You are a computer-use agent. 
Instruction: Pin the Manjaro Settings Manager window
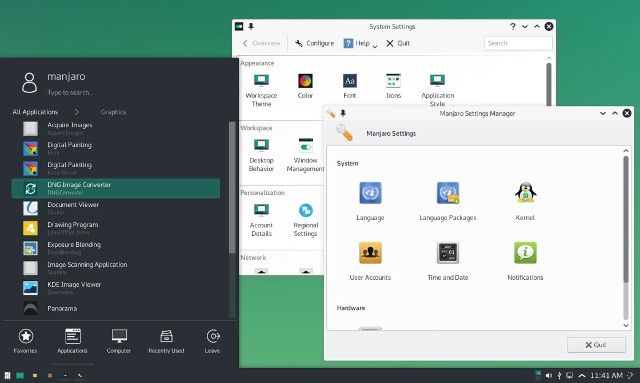343,113
